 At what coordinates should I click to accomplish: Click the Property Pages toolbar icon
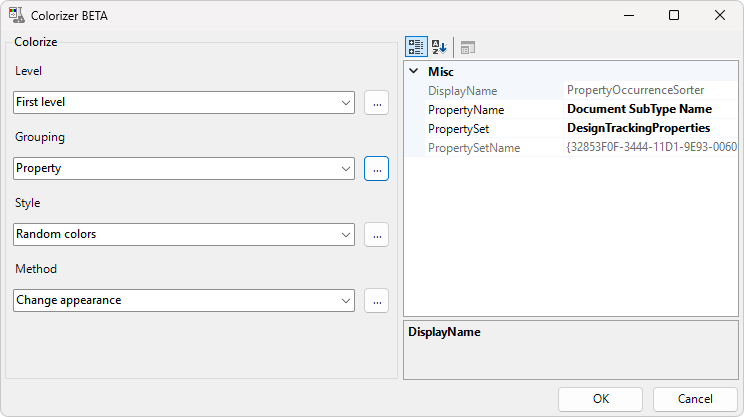pyautogui.click(x=468, y=47)
